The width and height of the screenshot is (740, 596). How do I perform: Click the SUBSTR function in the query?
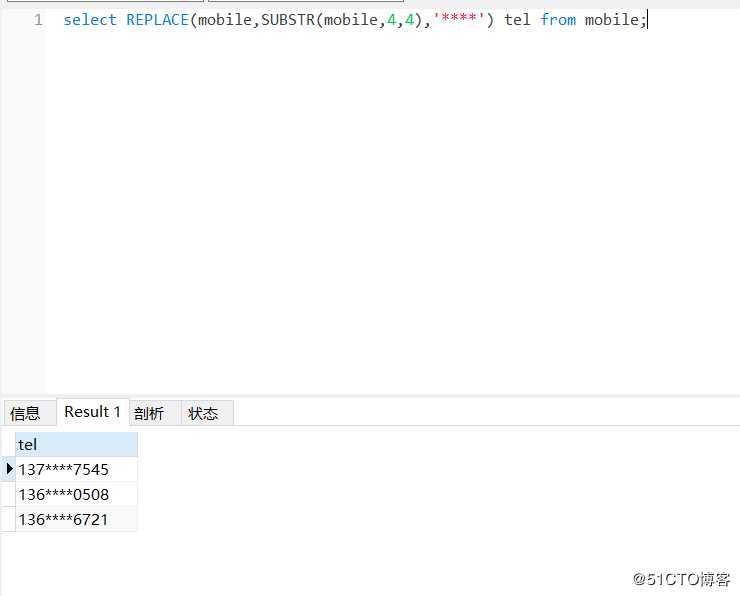pos(288,20)
